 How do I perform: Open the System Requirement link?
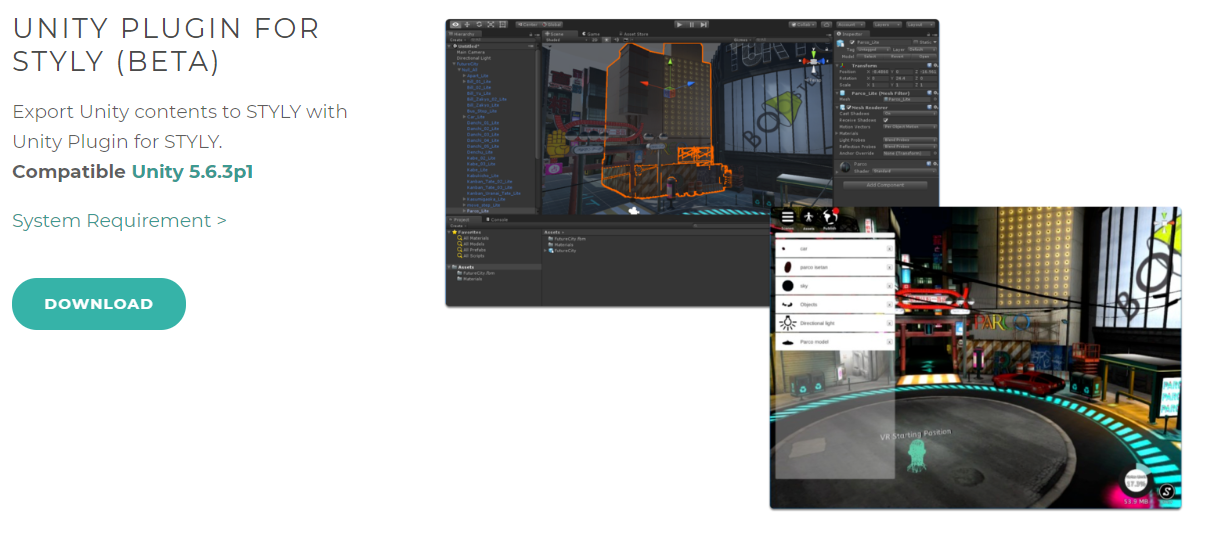point(119,220)
